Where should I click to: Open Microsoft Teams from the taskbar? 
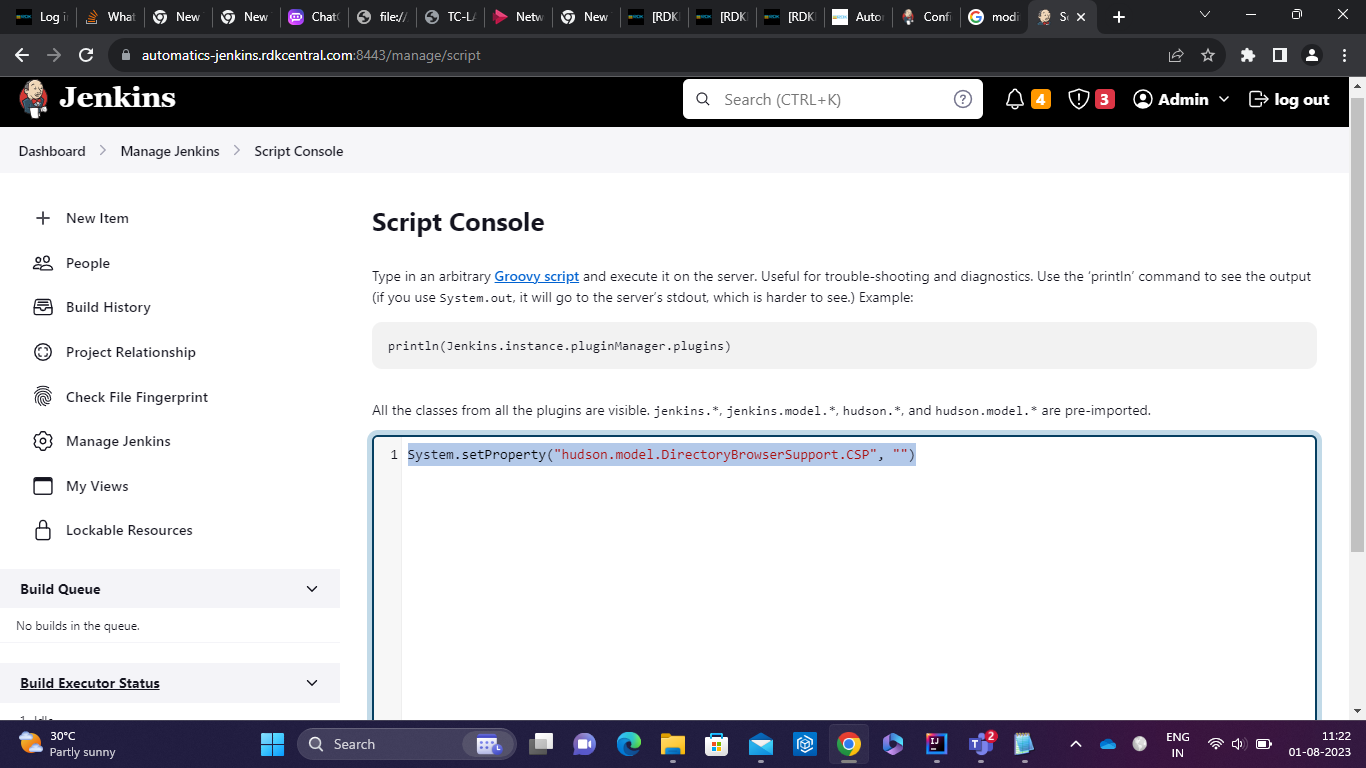coord(980,745)
